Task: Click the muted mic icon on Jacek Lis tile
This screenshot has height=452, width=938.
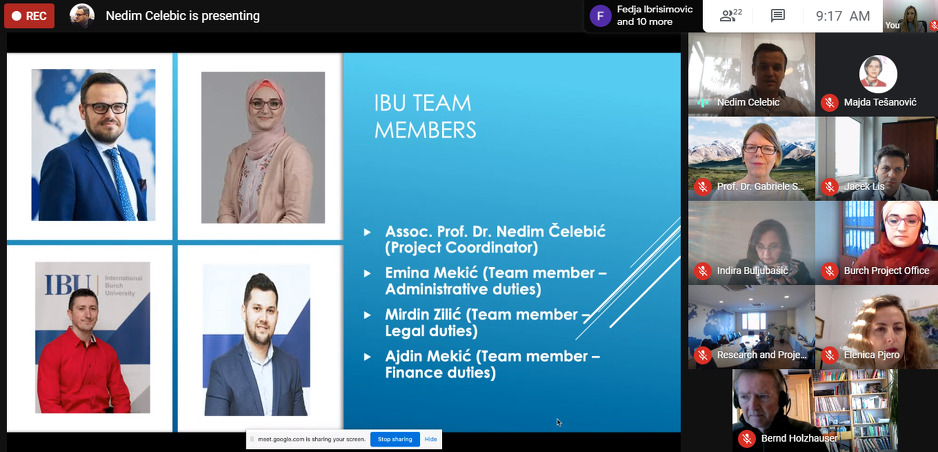Action: point(829,186)
